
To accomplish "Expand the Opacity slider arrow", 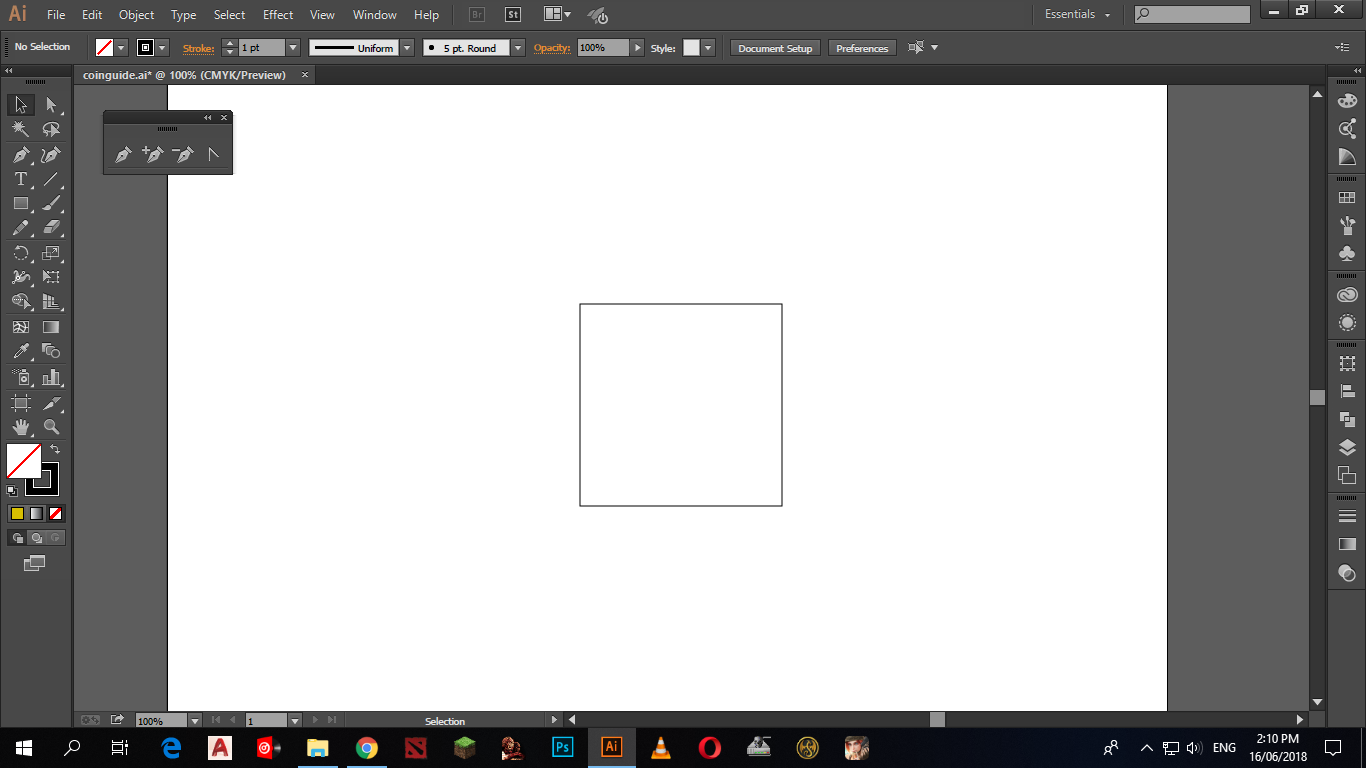I will [637, 48].
